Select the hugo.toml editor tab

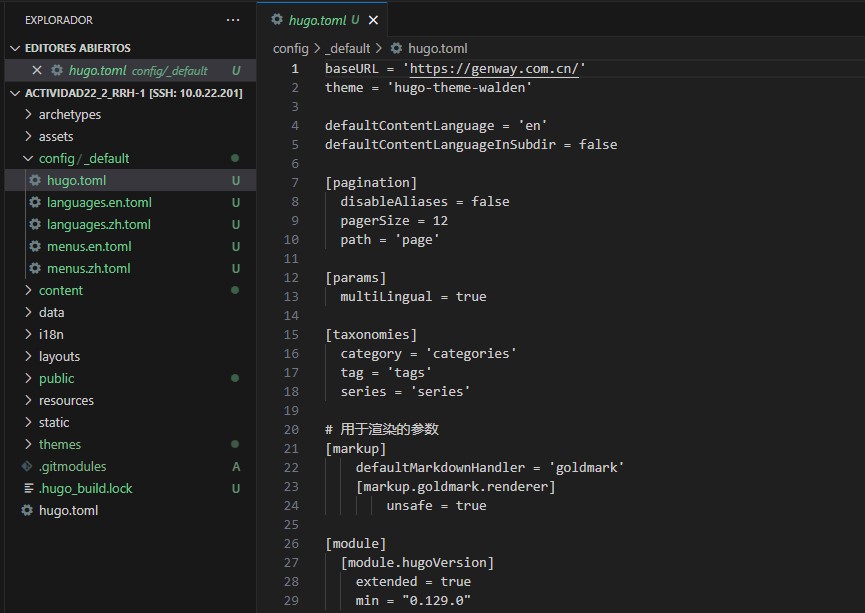point(316,20)
